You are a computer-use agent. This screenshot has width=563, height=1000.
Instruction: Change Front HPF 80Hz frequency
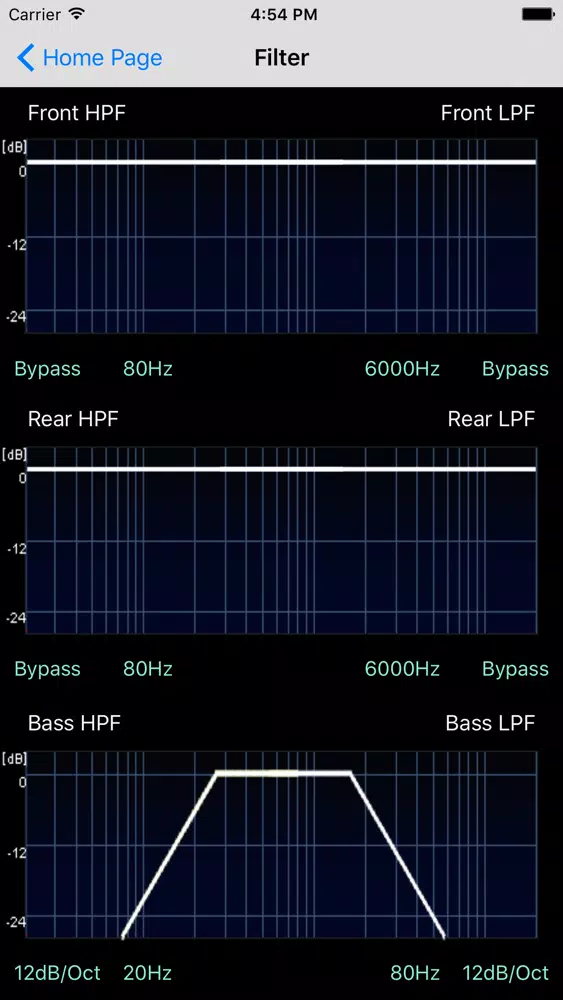[148, 369]
